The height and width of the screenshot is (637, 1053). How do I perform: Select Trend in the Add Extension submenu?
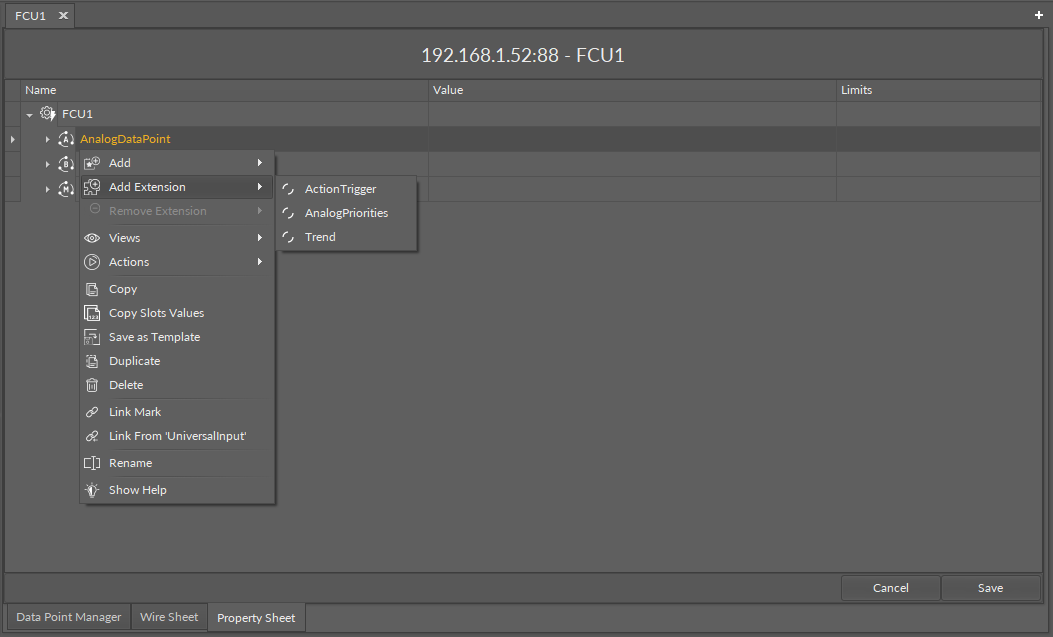320,237
